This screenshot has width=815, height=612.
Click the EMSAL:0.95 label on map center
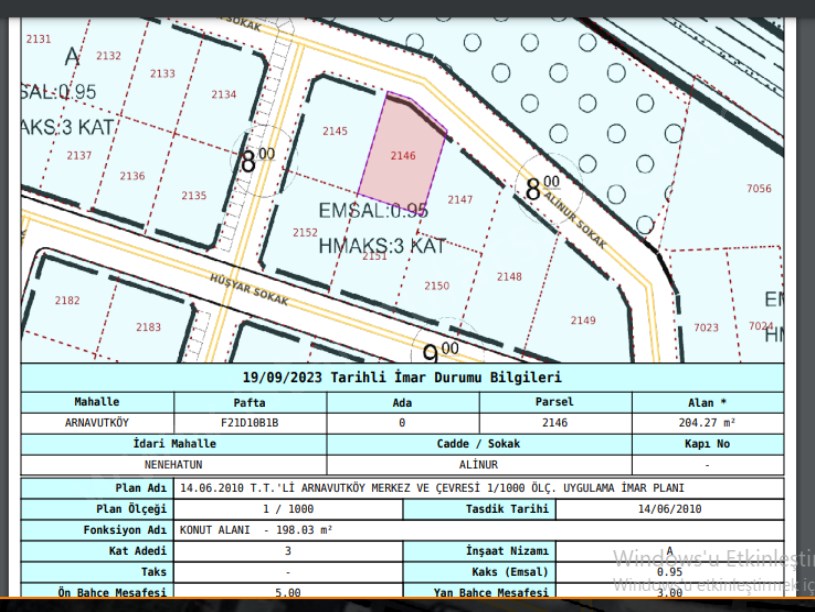pyautogui.click(x=373, y=211)
